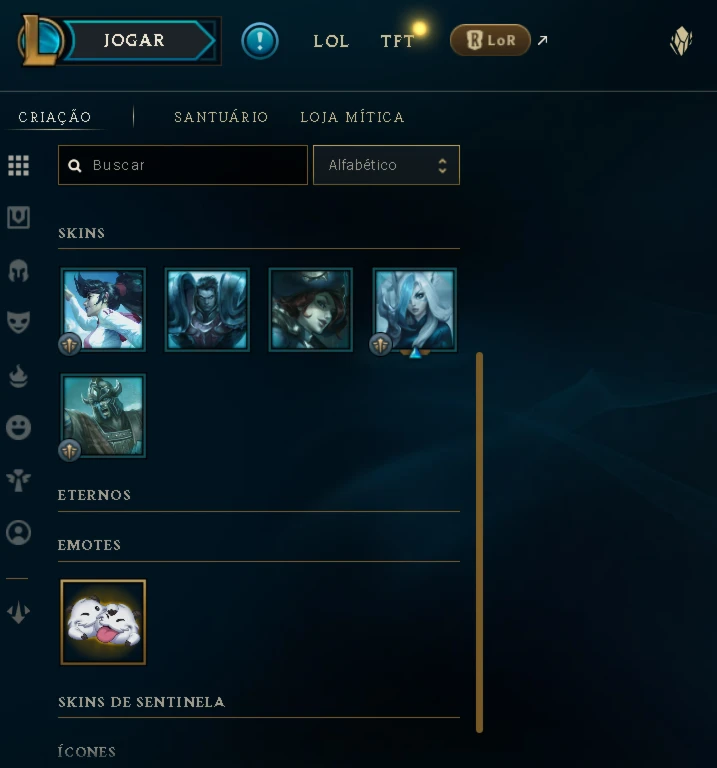Click the JOGAR play button
Image resolution: width=717 pixels, height=768 pixels.
[135, 41]
